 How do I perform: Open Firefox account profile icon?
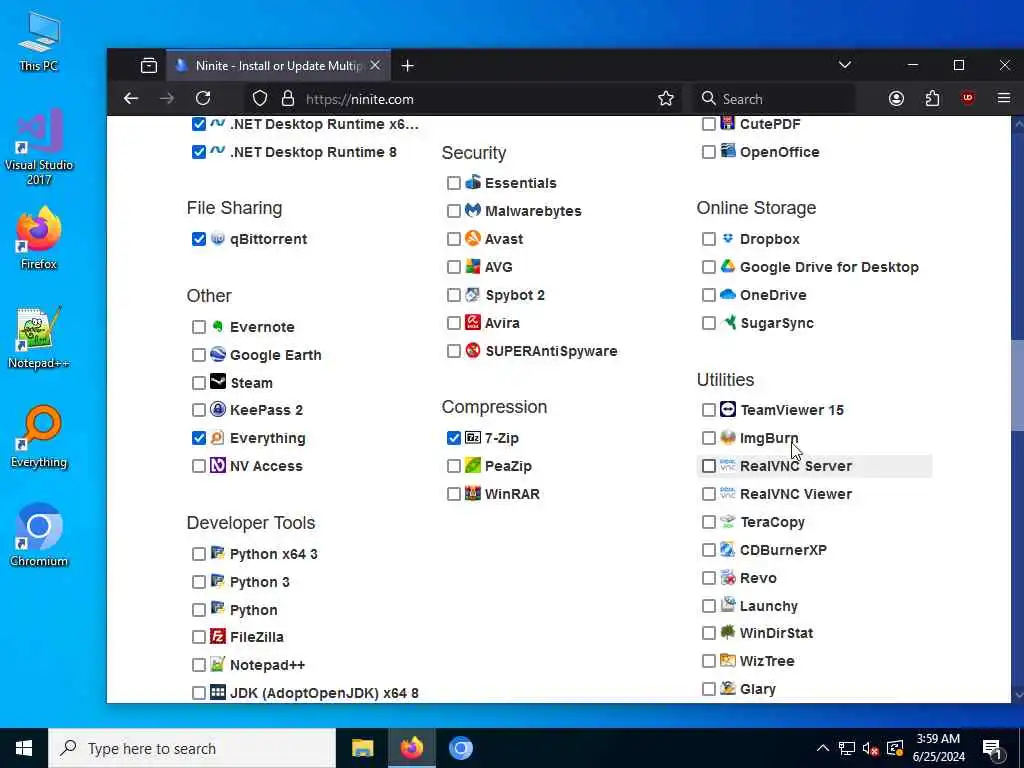pyautogui.click(x=896, y=99)
